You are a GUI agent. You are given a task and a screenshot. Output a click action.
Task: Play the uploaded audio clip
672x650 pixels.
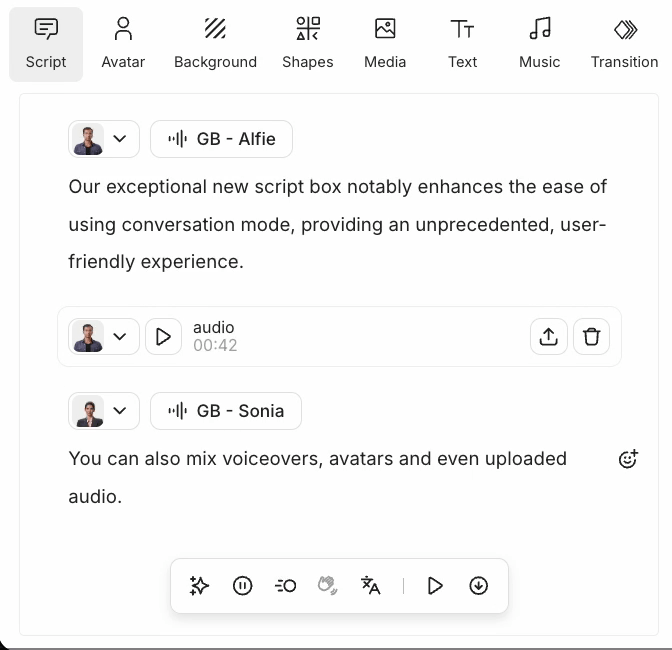(x=164, y=337)
